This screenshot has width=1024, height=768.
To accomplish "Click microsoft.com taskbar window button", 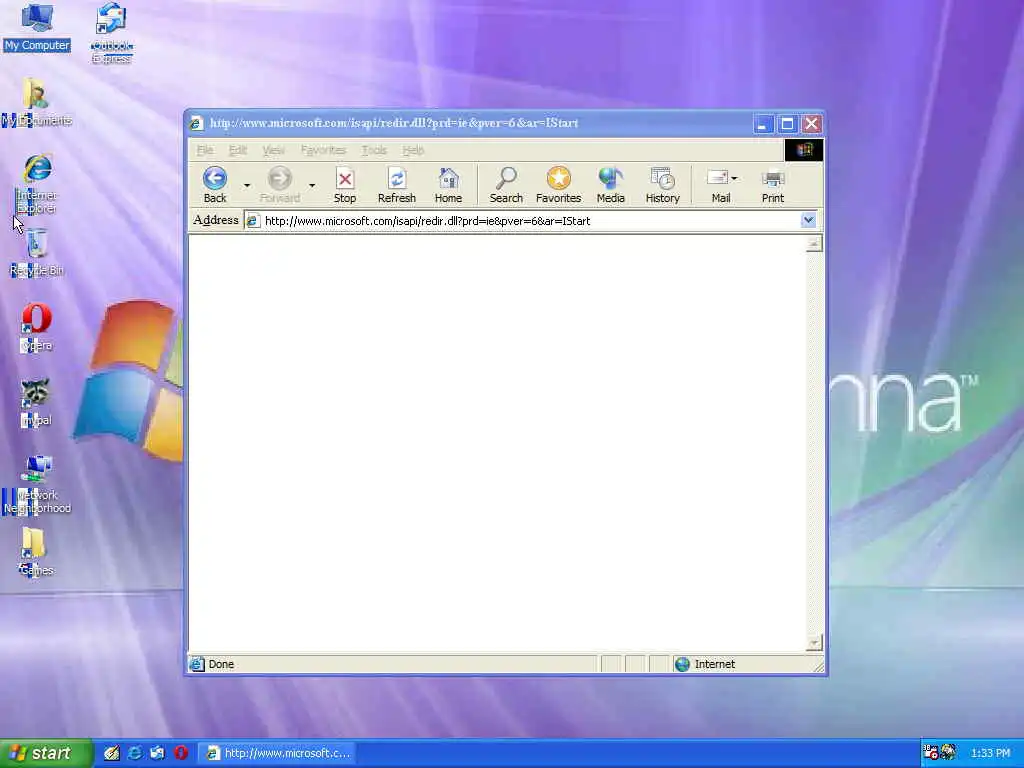I will pos(277,753).
